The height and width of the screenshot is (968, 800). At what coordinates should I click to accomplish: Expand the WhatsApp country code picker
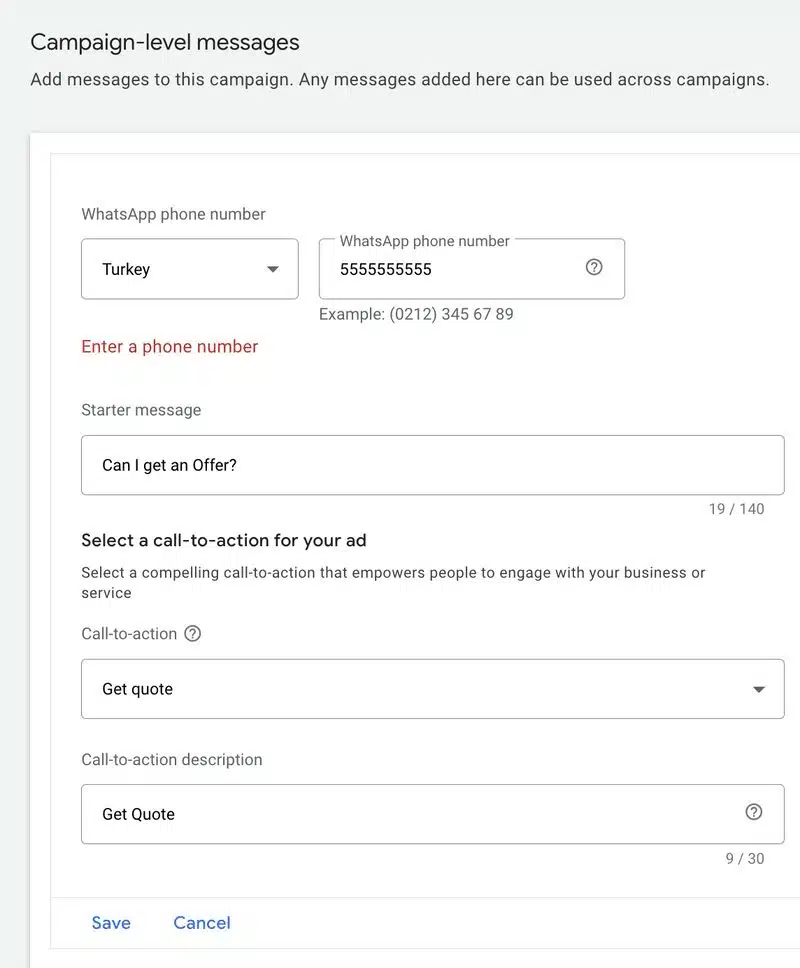[189, 268]
